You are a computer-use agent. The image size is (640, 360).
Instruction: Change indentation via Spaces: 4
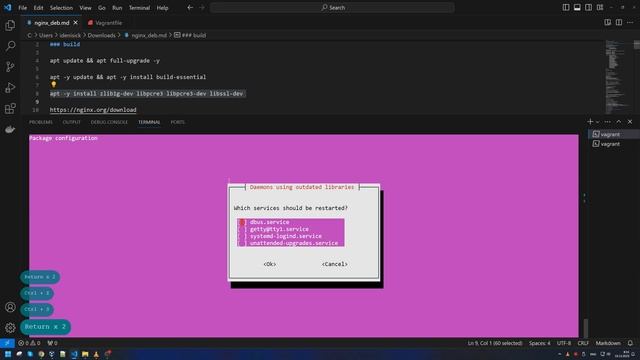click(x=540, y=343)
